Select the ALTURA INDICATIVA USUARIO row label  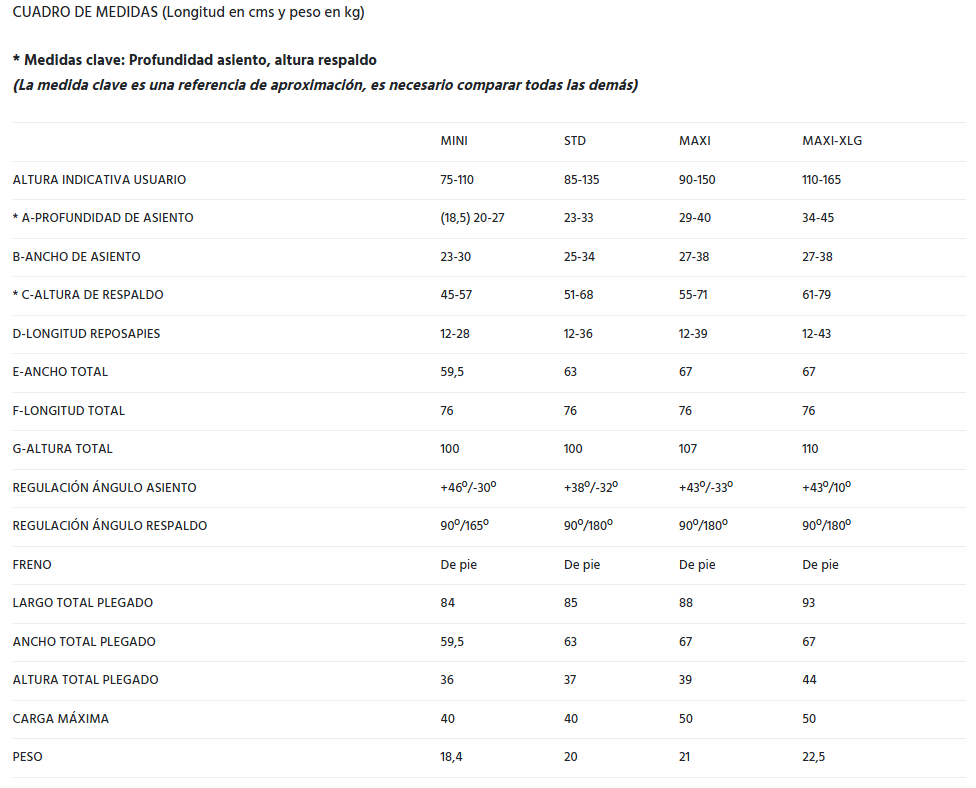pos(99,180)
